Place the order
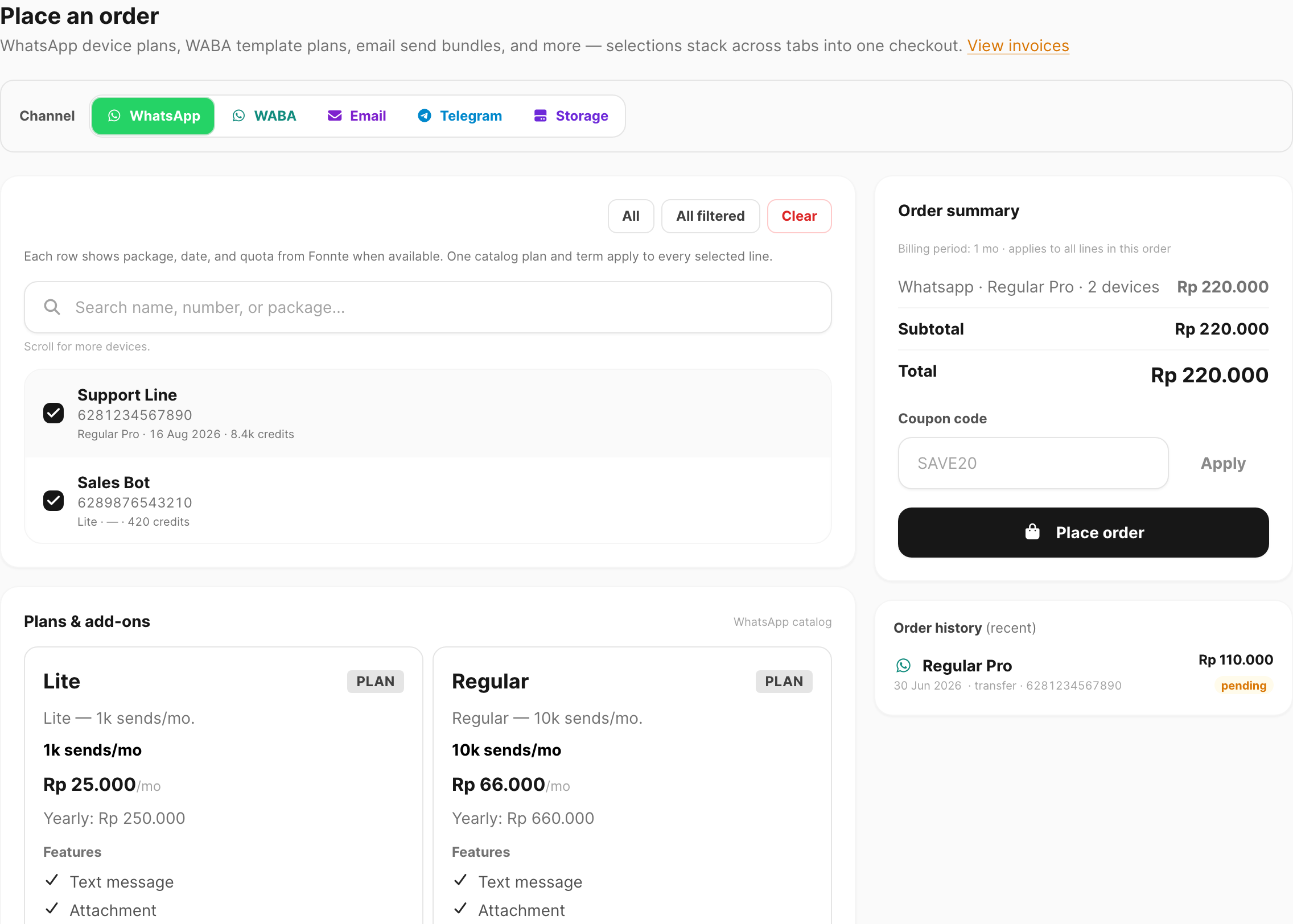1293x924 pixels. point(1083,533)
